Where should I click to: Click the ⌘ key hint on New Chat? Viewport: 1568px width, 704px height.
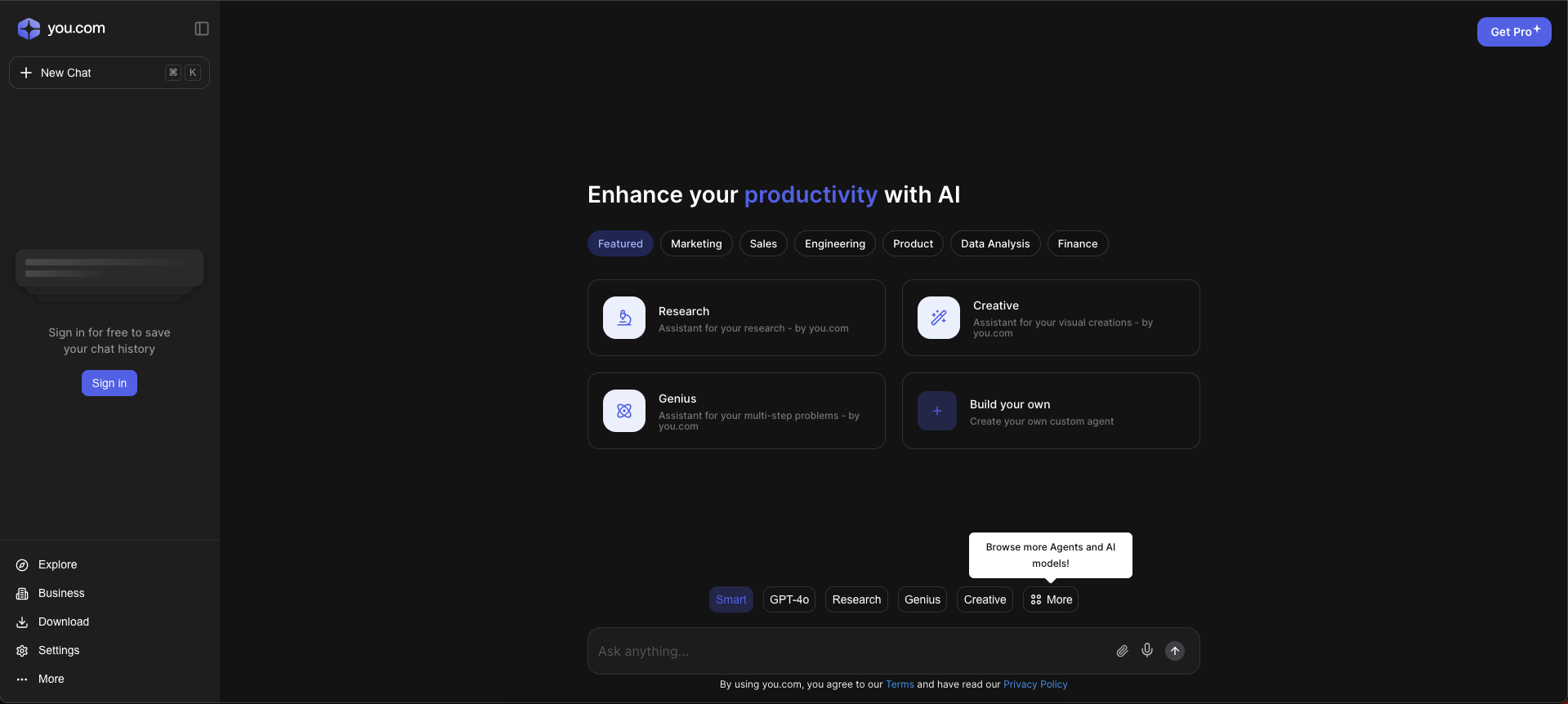pos(173,73)
